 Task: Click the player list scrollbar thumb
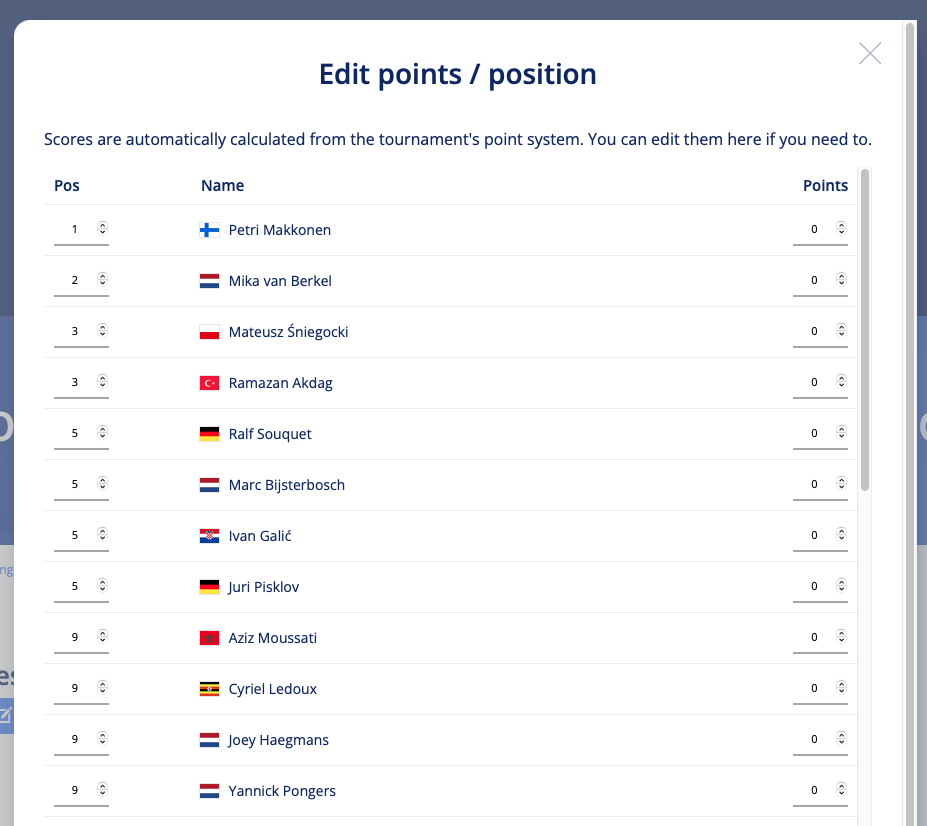pos(865,330)
